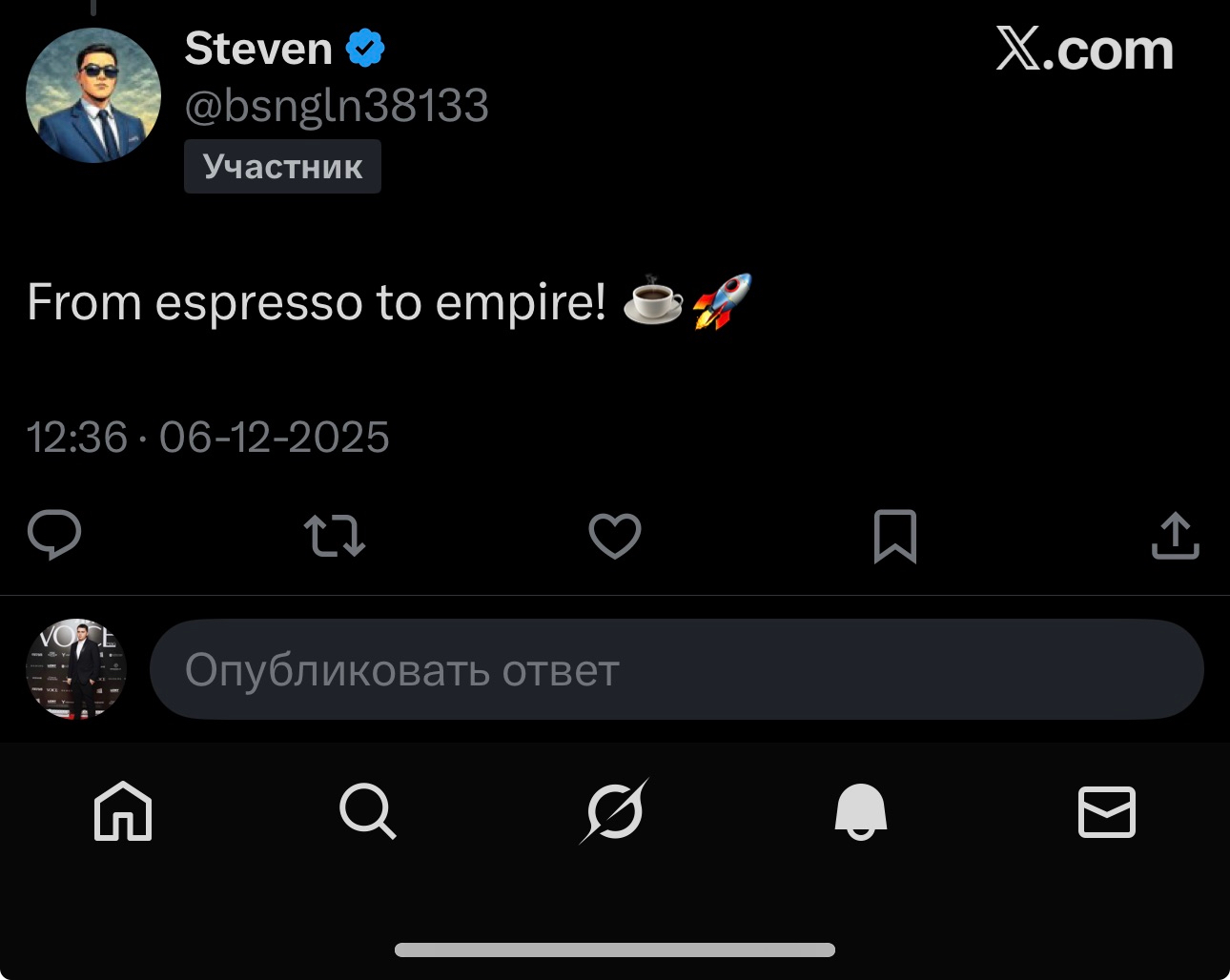
Task: Tap the X.com logo
Action: click(1084, 50)
